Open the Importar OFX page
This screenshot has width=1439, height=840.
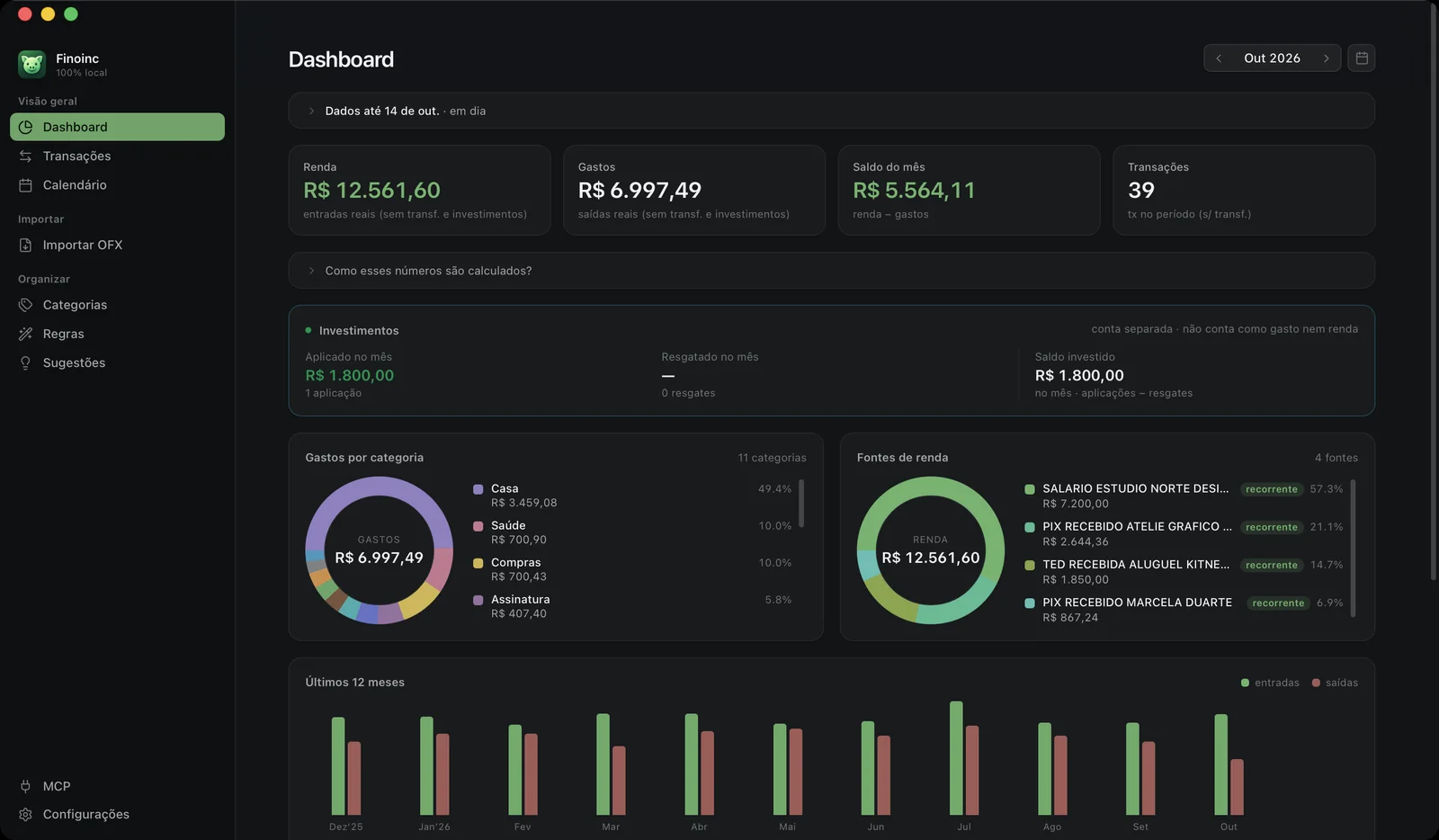(x=117, y=245)
